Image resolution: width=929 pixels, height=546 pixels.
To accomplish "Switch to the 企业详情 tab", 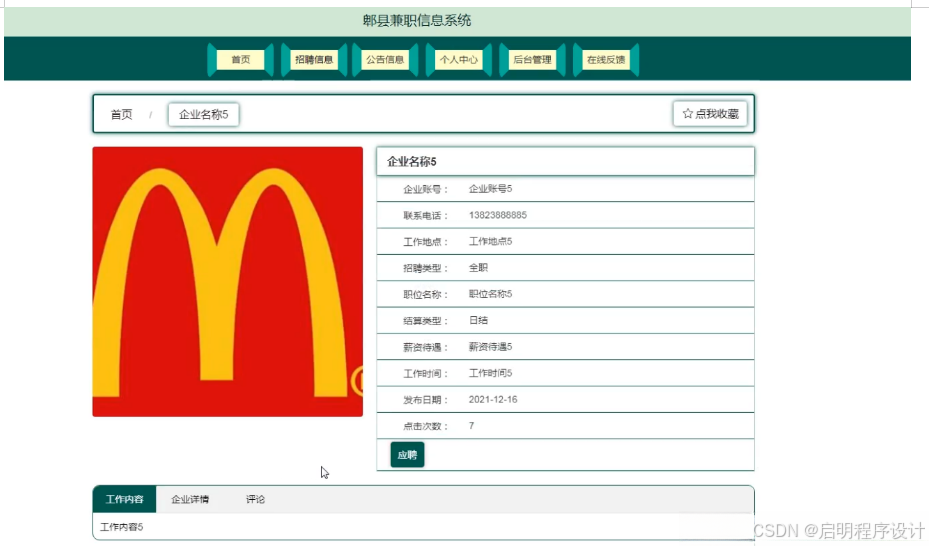I will 190,499.
